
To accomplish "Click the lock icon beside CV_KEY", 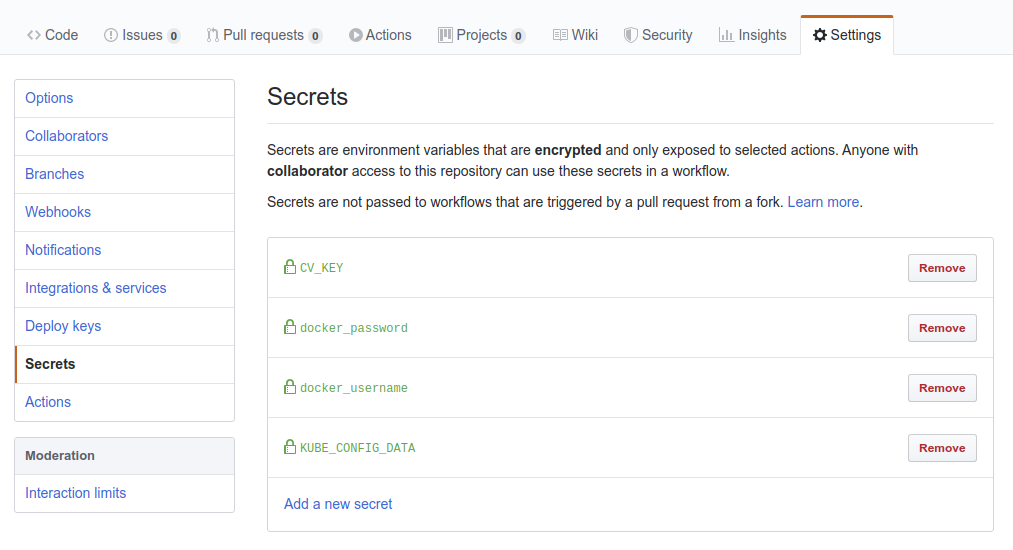I will pos(290,267).
